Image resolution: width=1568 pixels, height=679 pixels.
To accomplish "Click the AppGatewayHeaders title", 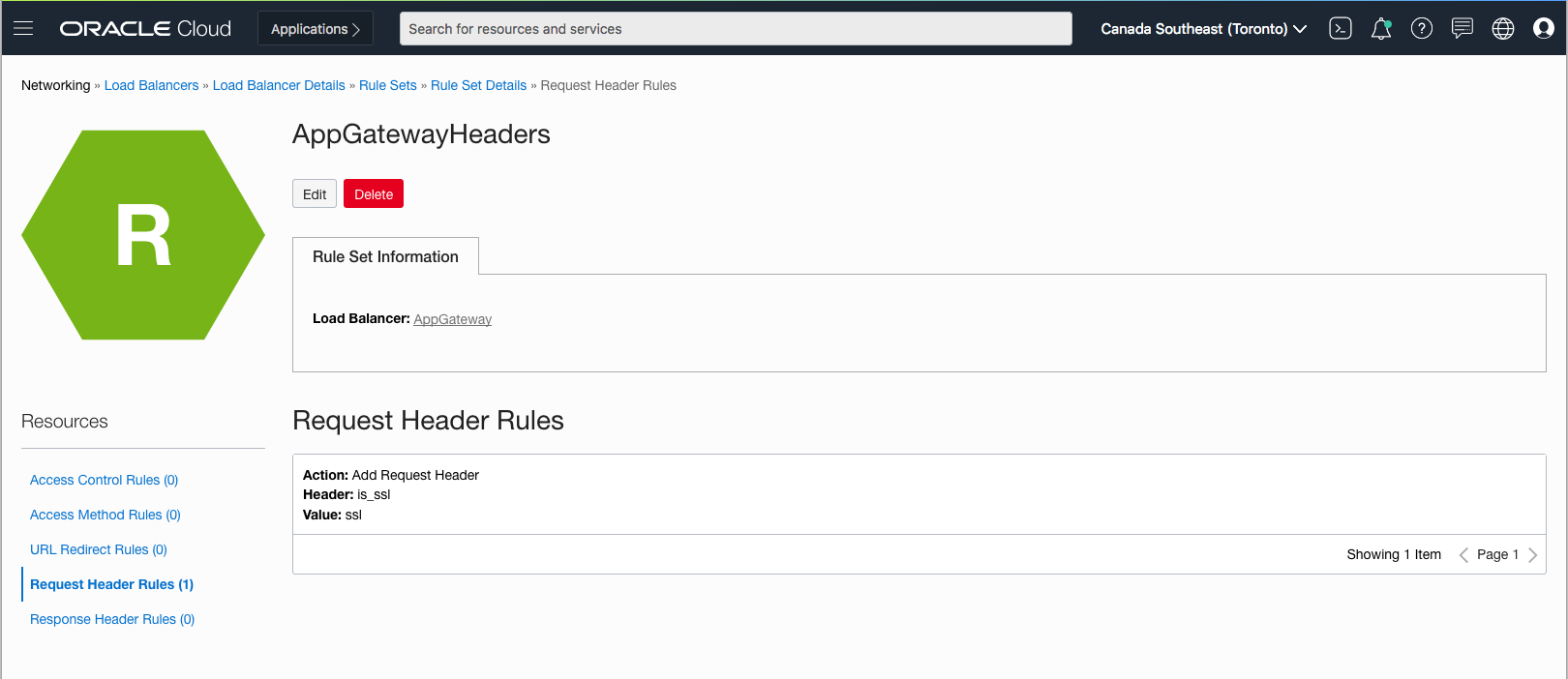I will pyautogui.click(x=421, y=133).
